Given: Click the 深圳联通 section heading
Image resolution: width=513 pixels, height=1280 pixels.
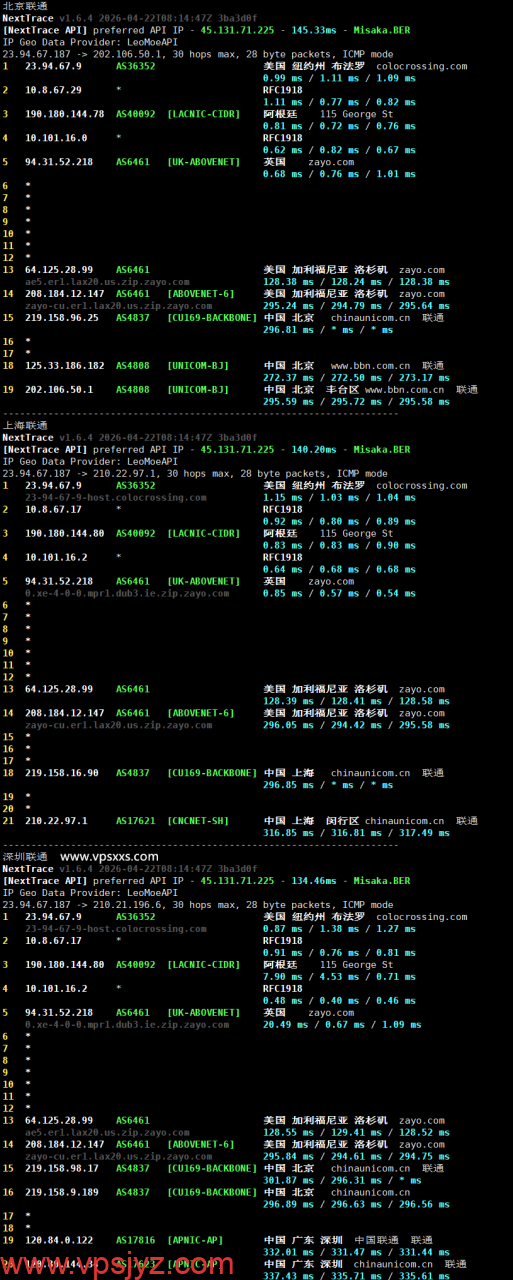Looking at the screenshot, I should coord(25,857).
